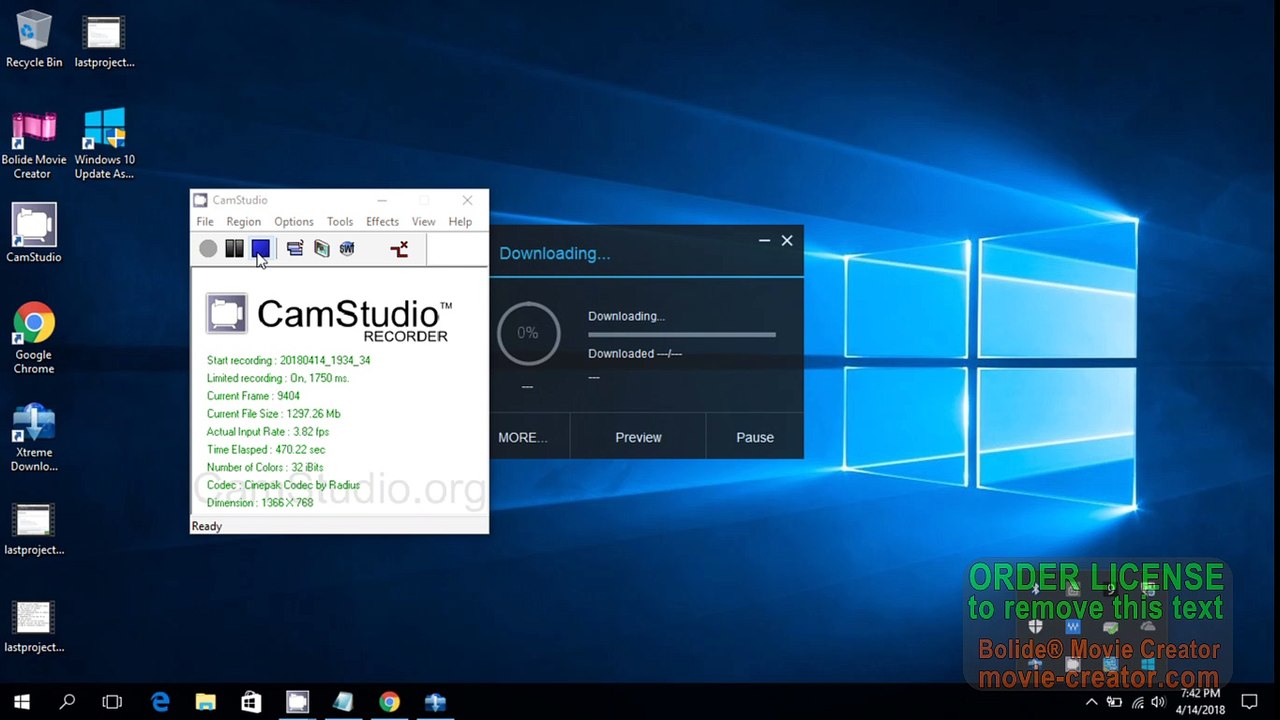The width and height of the screenshot is (1280, 720).
Task: Open File Explorer from the taskbar
Action: click(205, 702)
